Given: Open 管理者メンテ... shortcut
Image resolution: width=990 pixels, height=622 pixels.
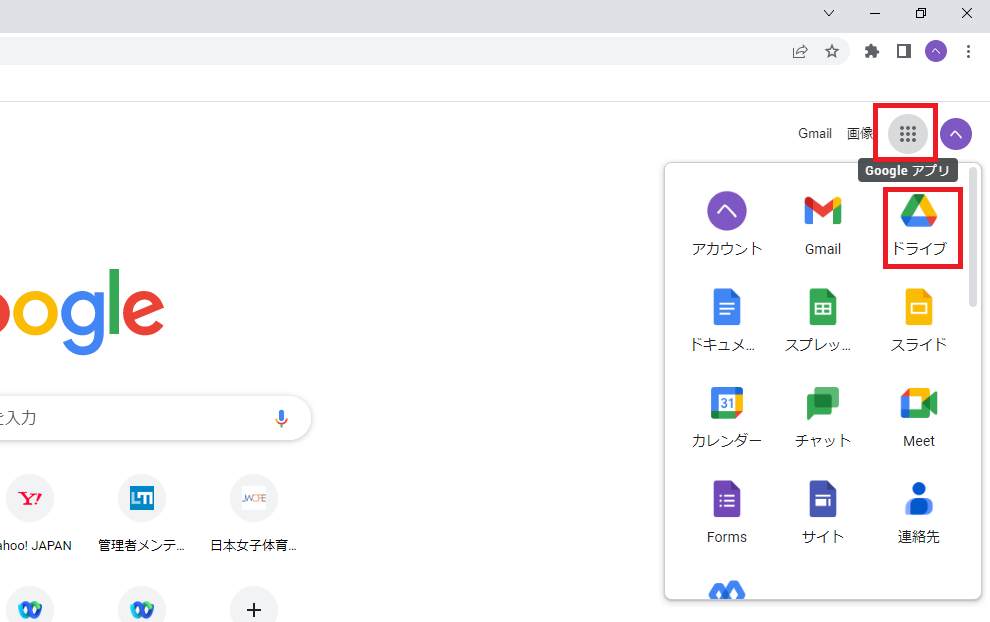Looking at the screenshot, I should (141, 514).
